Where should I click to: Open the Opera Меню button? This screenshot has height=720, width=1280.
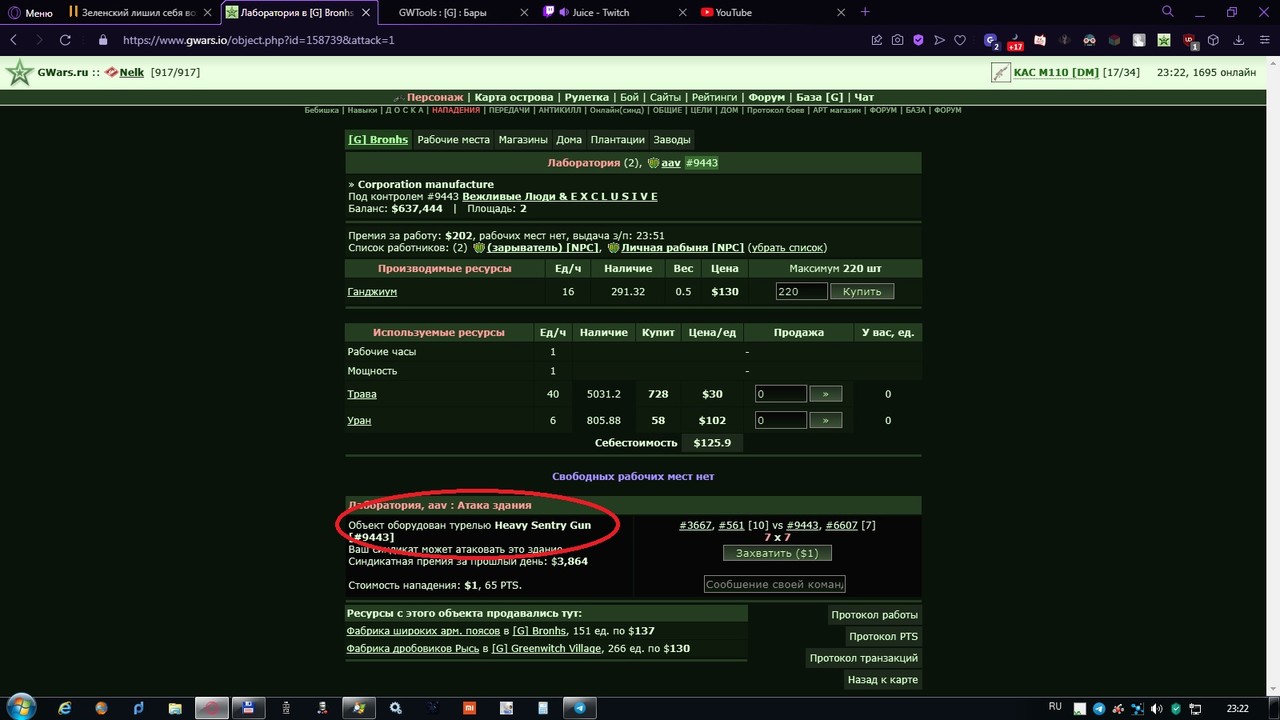click(x=30, y=13)
